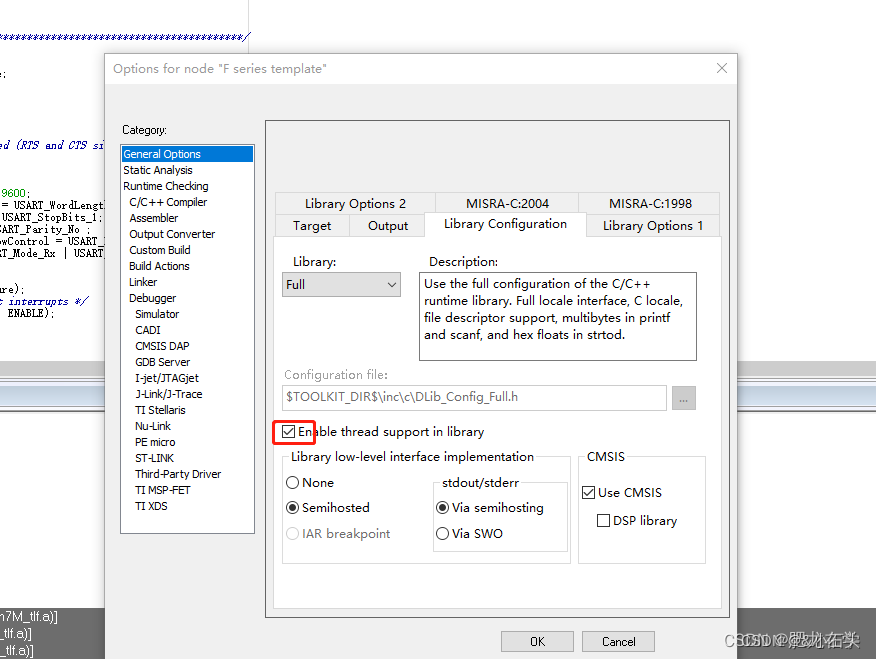The width and height of the screenshot is (876, 659).
Task: Select Custom Build category
Action: [160, 250]
